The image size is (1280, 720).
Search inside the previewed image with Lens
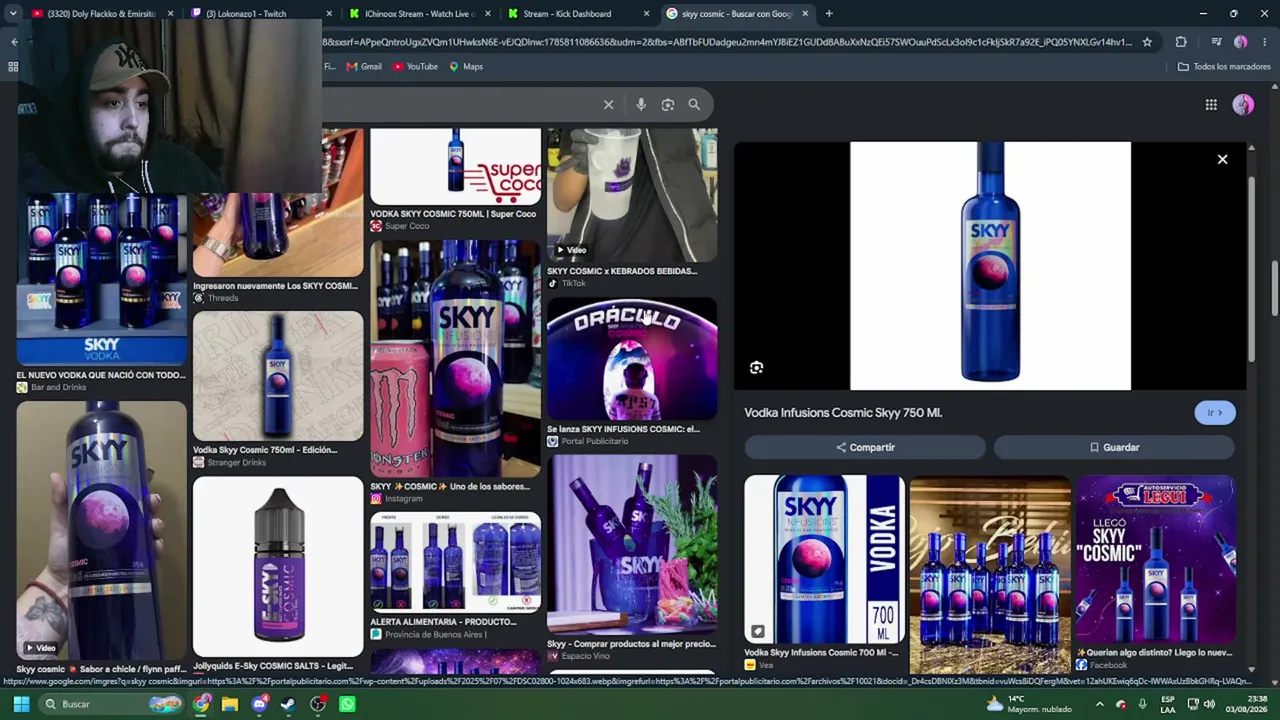(756, 368)
